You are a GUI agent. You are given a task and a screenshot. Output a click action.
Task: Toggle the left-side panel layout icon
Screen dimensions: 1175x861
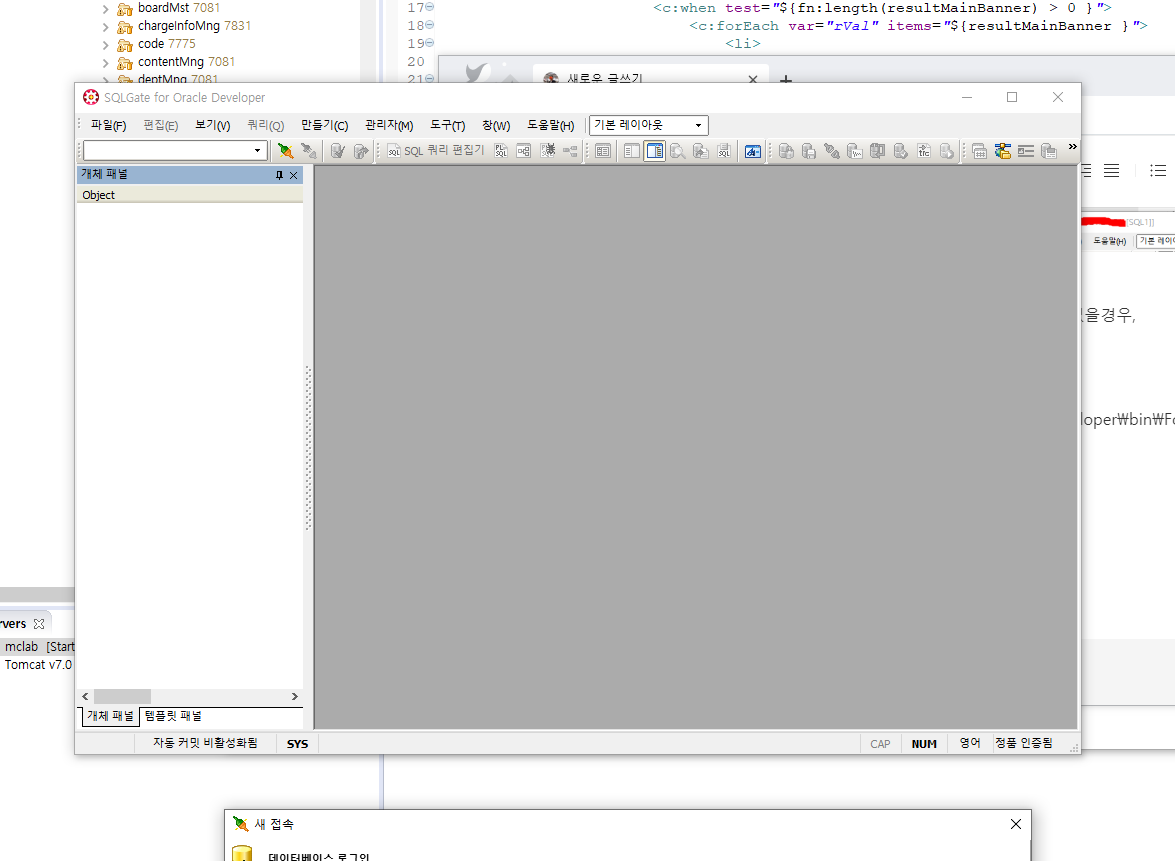pyautogui.click(x=632, y=151)
